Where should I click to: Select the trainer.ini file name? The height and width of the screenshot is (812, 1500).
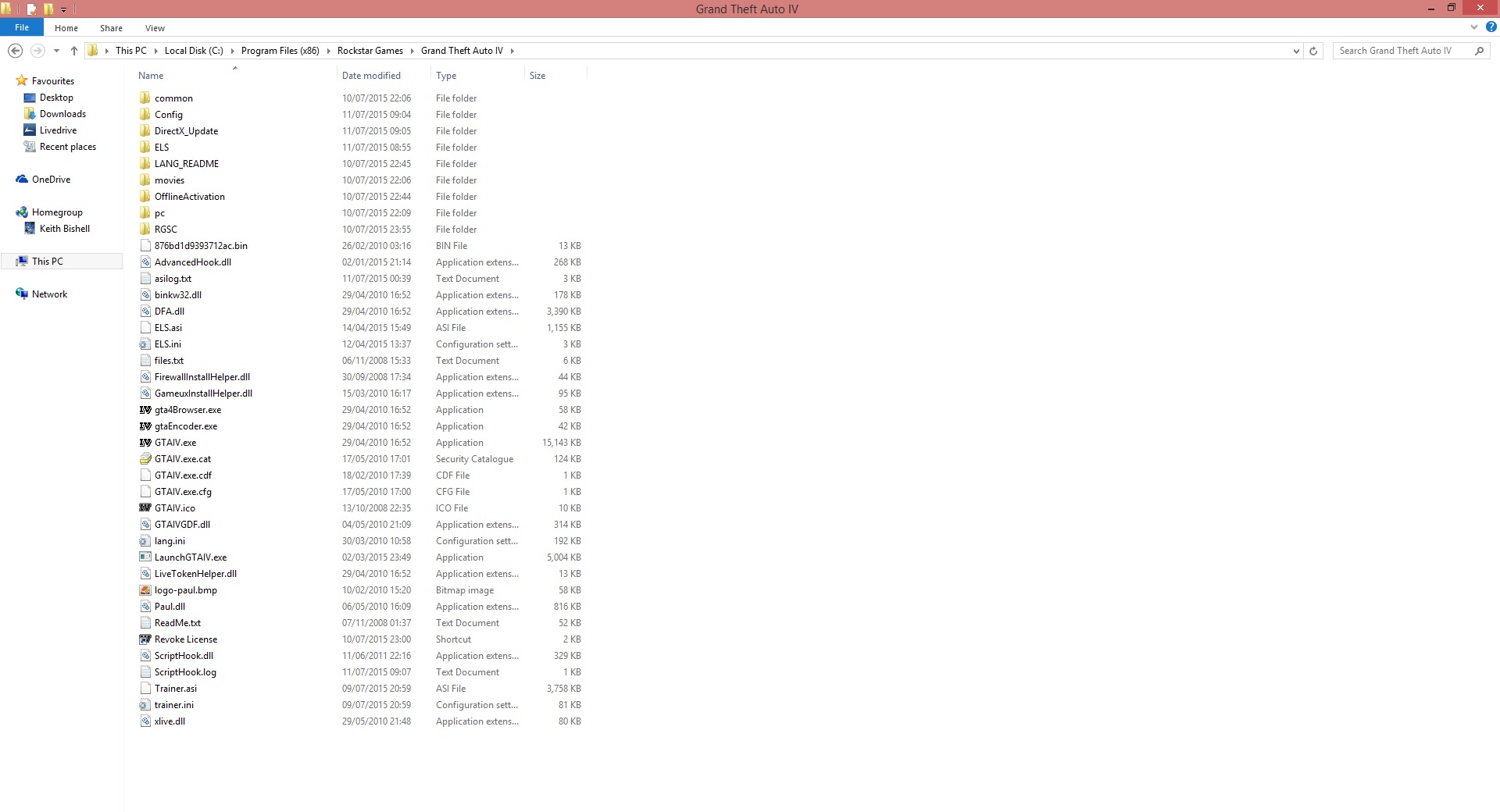[174, 705]
